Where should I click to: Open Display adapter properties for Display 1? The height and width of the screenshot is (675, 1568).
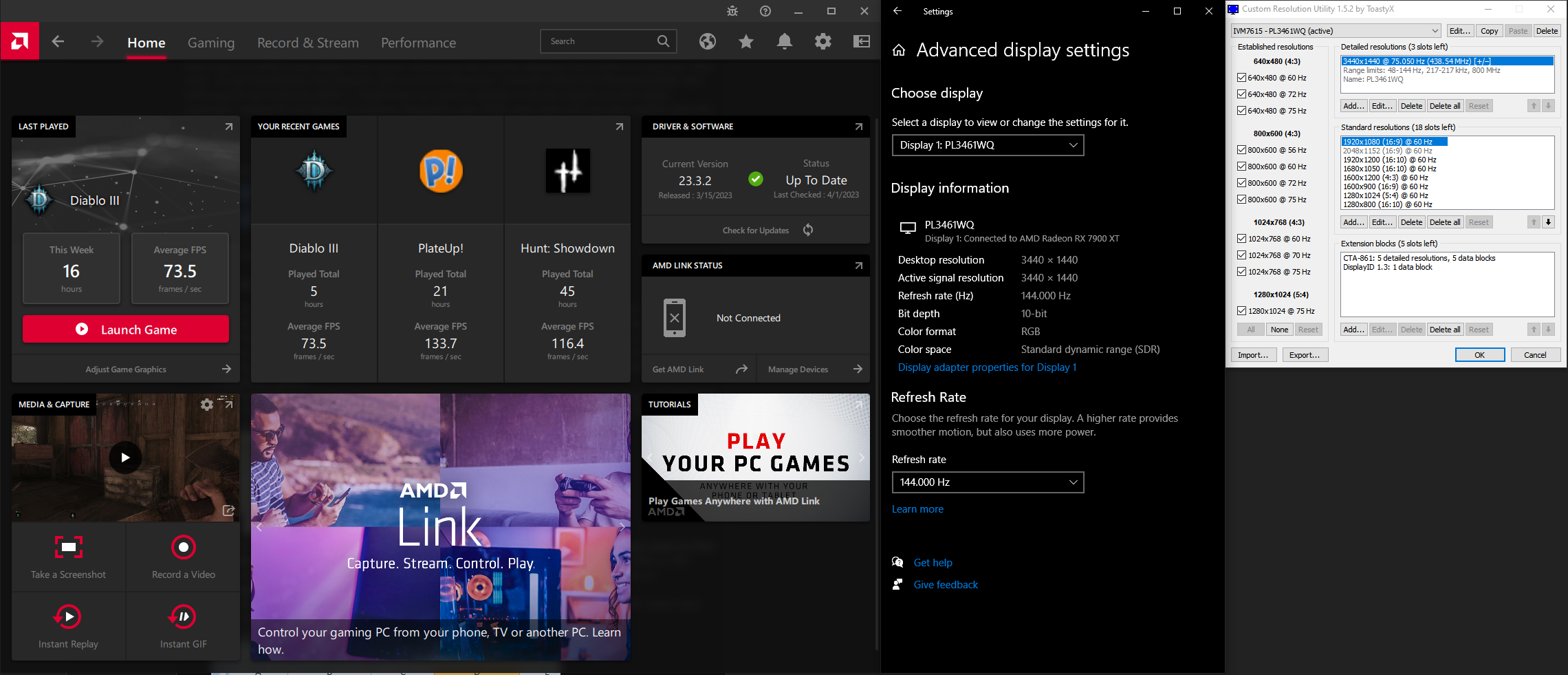pos(988,367)
